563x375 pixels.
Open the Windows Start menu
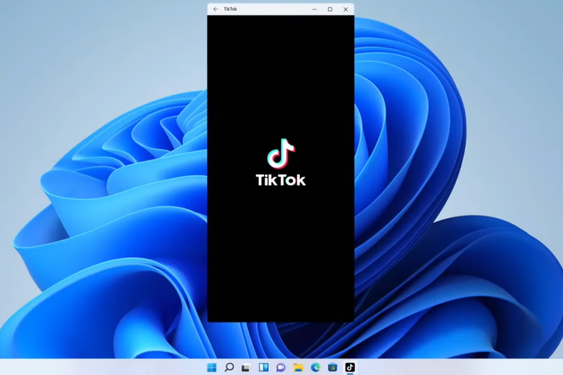point(212,367)
